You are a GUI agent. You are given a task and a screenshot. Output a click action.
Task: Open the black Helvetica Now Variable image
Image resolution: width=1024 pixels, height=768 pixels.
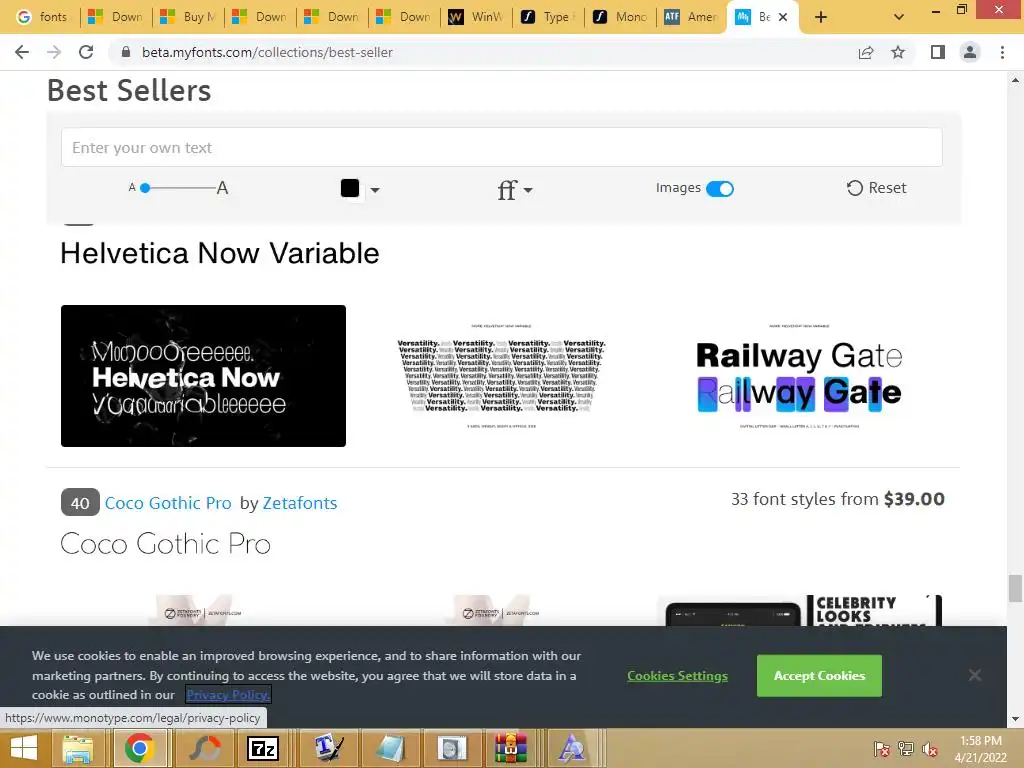pyautogui.click(x=203, y=376)
